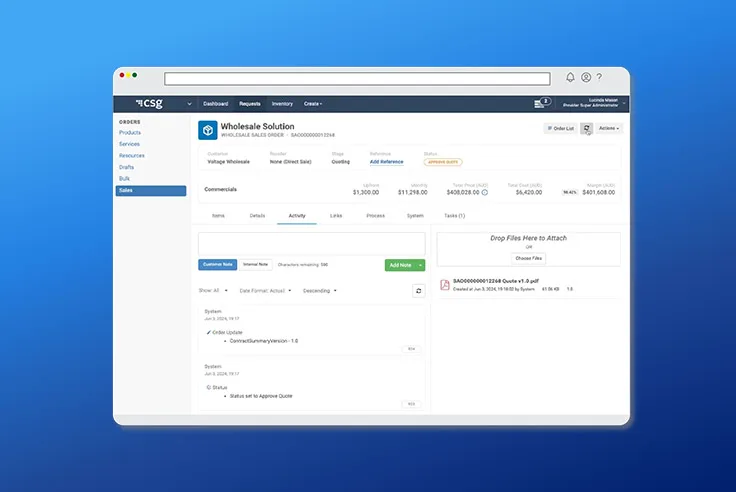Click the Choose Files button

pyautogui.click(x=529, y=258)
